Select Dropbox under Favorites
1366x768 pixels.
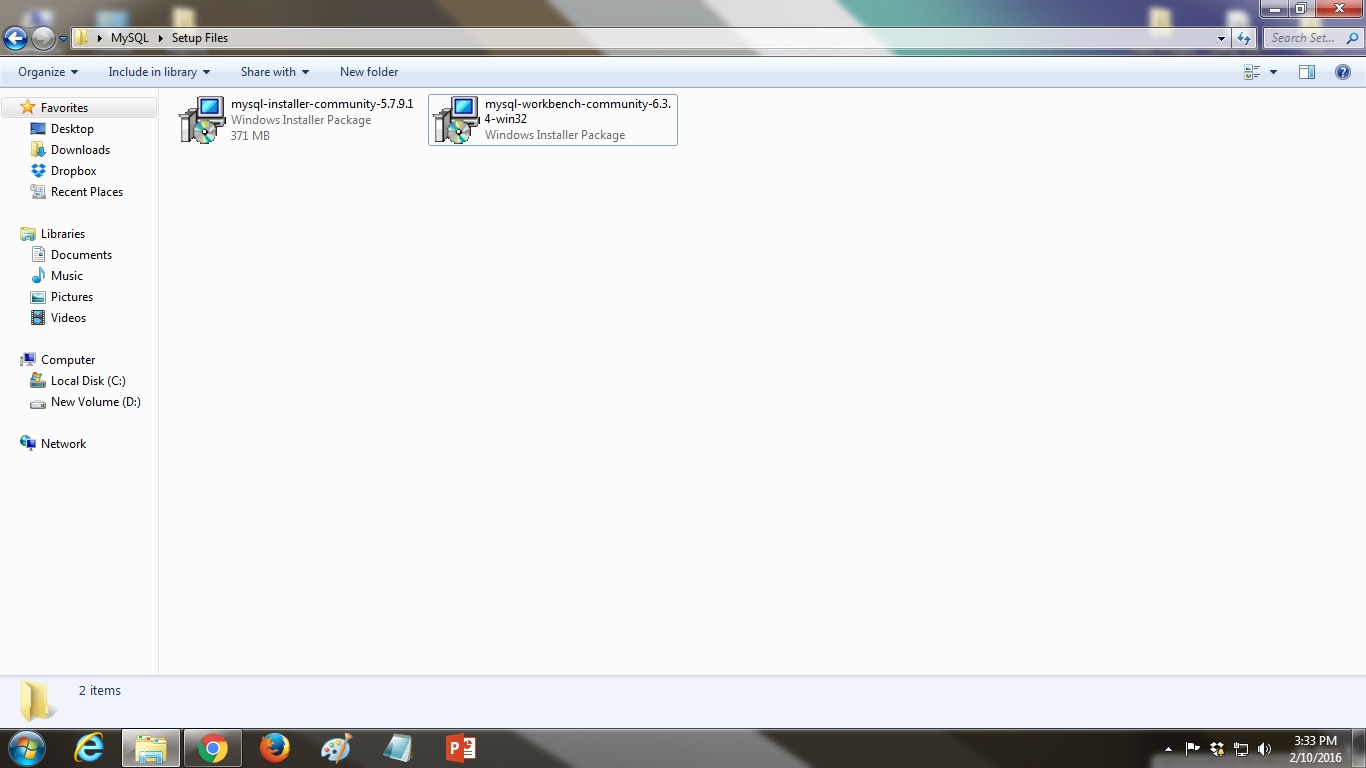[x=74, y=171]
